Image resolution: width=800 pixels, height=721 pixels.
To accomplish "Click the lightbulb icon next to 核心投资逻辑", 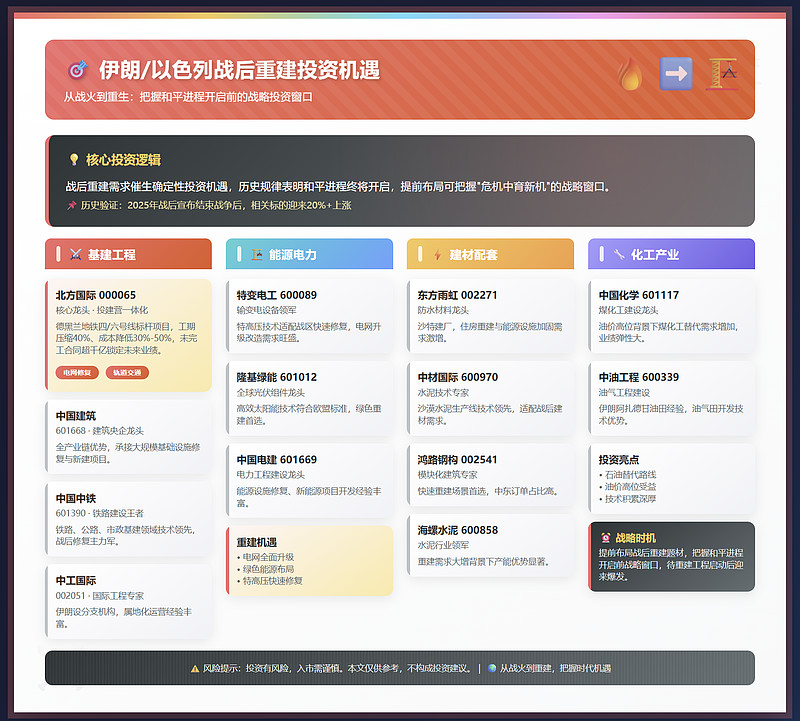I will pyautogui.click(x=74, y=160).
